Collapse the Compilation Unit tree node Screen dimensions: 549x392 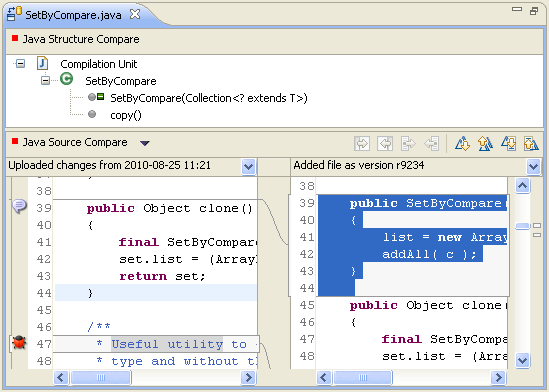point(21,64)
